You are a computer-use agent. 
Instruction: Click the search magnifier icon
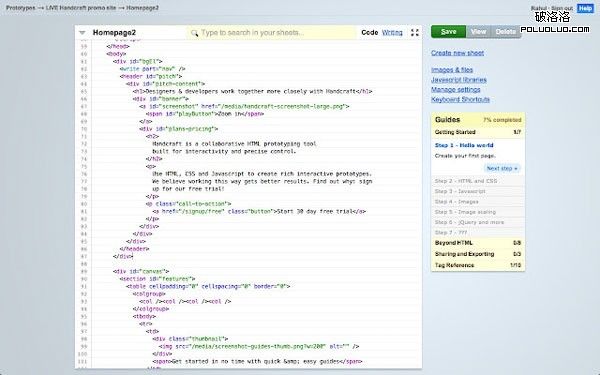194,33
